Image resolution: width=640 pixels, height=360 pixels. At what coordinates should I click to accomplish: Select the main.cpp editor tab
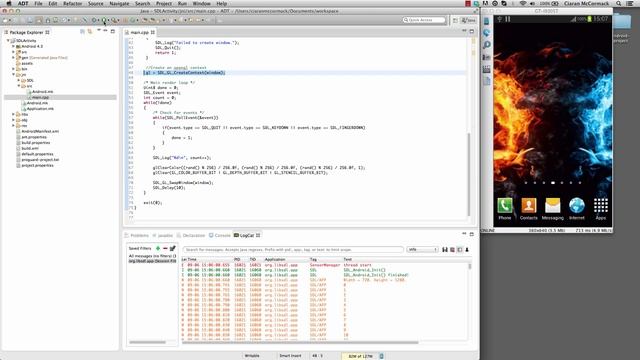[x=140, y=32]
